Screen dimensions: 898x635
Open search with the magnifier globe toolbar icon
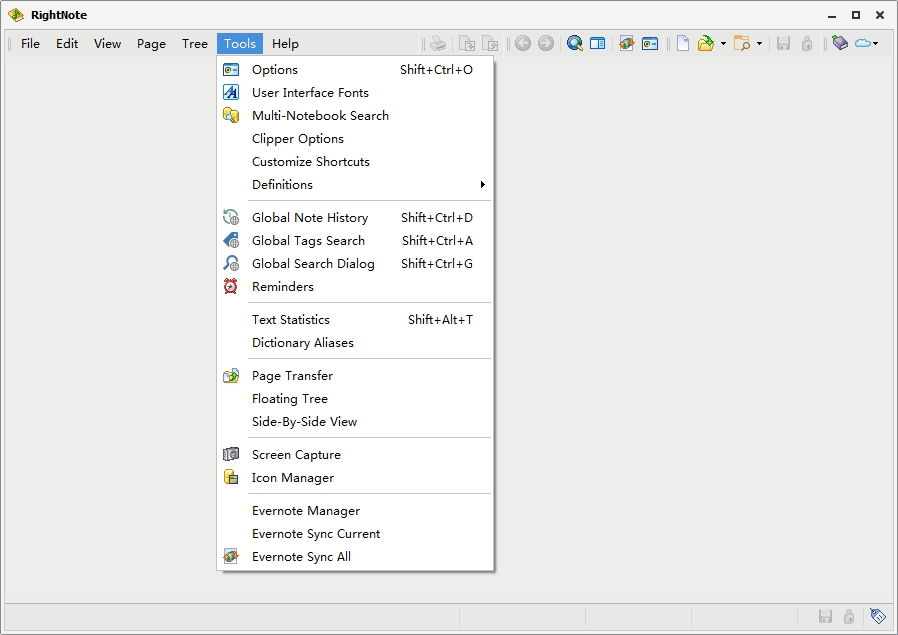[x=574, y=44]
